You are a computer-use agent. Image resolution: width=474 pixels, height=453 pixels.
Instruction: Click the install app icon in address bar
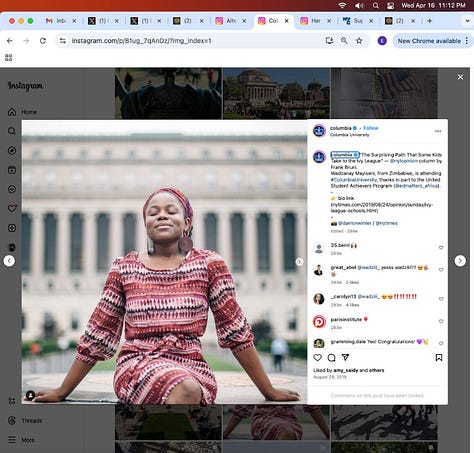click(x=329, y=41)
